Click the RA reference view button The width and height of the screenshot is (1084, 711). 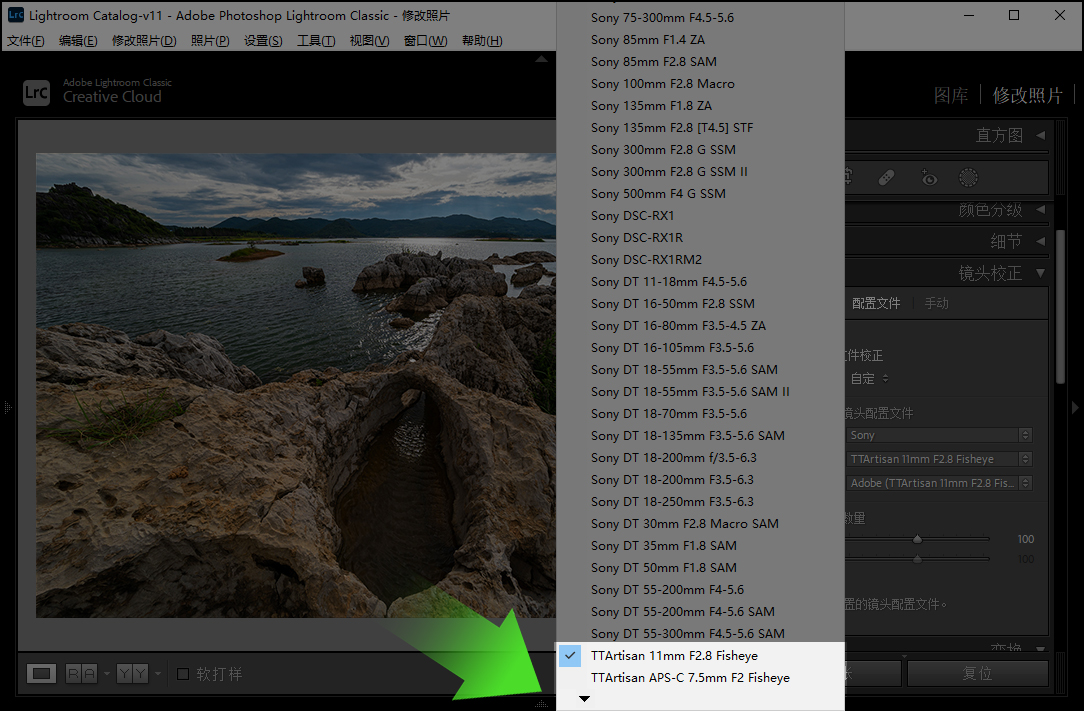[x=81, y=674]
